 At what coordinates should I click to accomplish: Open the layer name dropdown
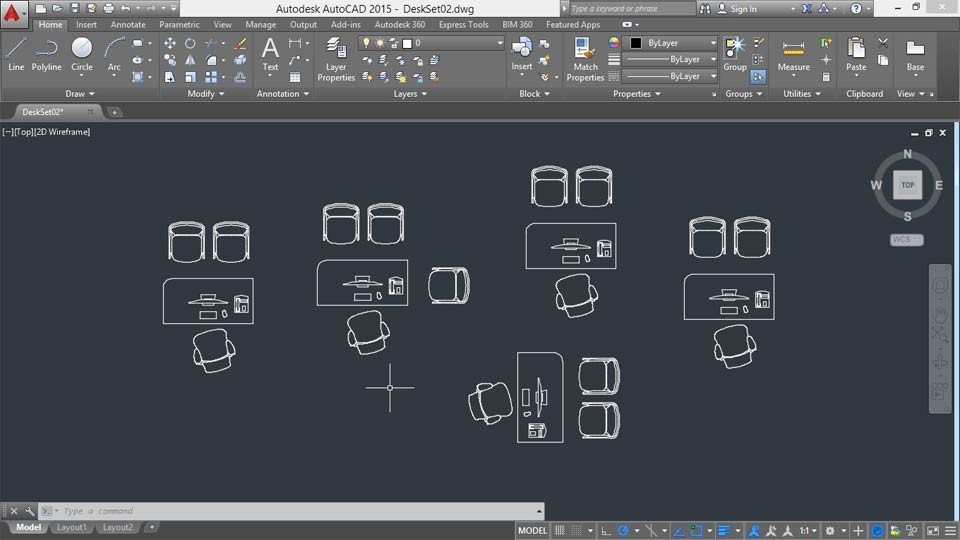[432, 43]
